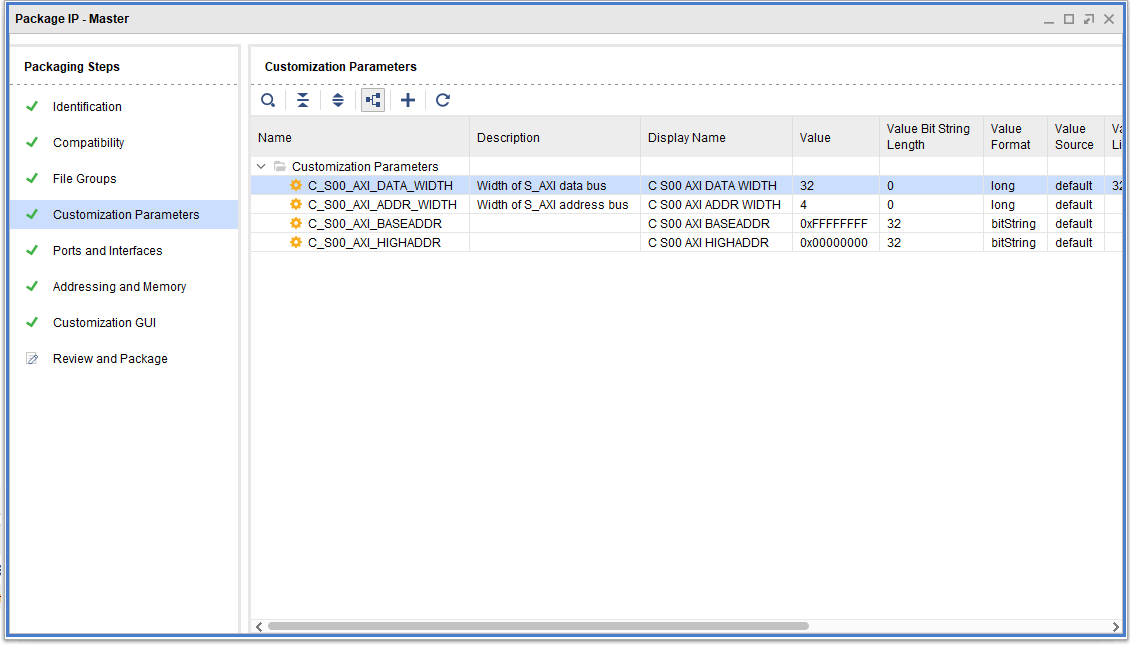Screen dimensions: 1130x645
Task: Select the C_S00_AXI_HIGHADDR parameter
Action: click(x=374, y=243)
